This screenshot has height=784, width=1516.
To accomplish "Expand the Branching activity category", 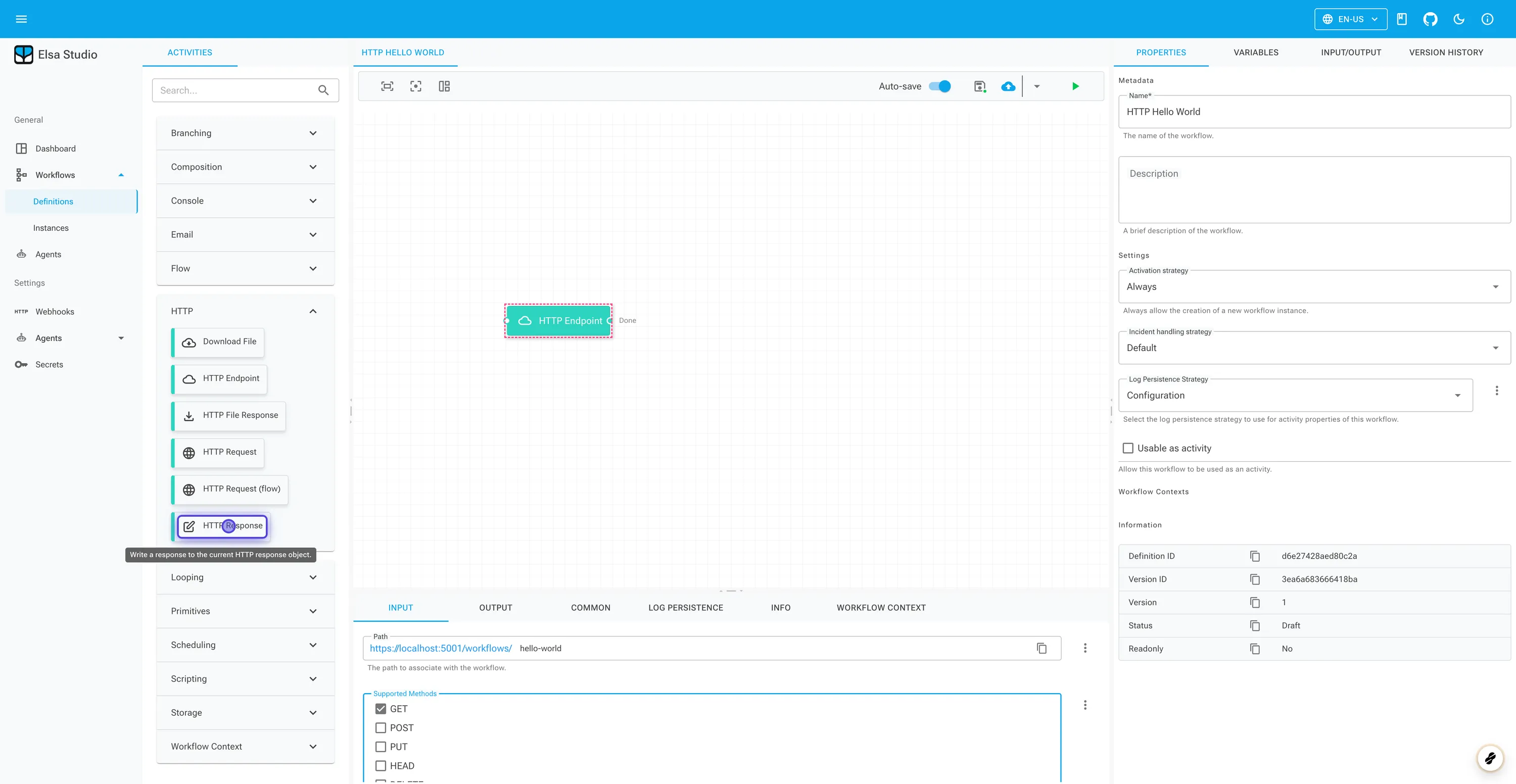I will (246, 133).
